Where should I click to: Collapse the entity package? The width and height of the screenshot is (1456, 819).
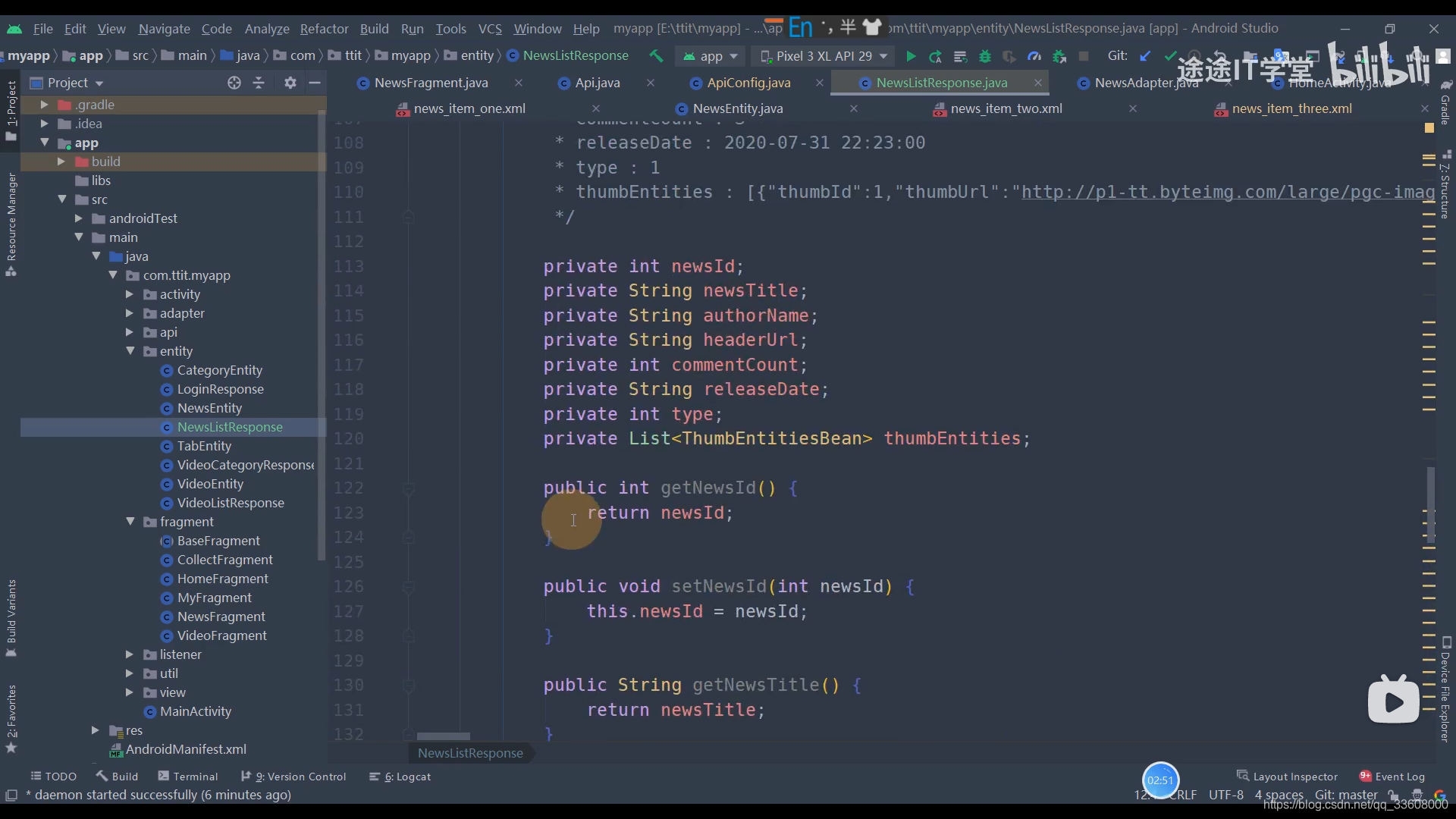coord(130,351)
